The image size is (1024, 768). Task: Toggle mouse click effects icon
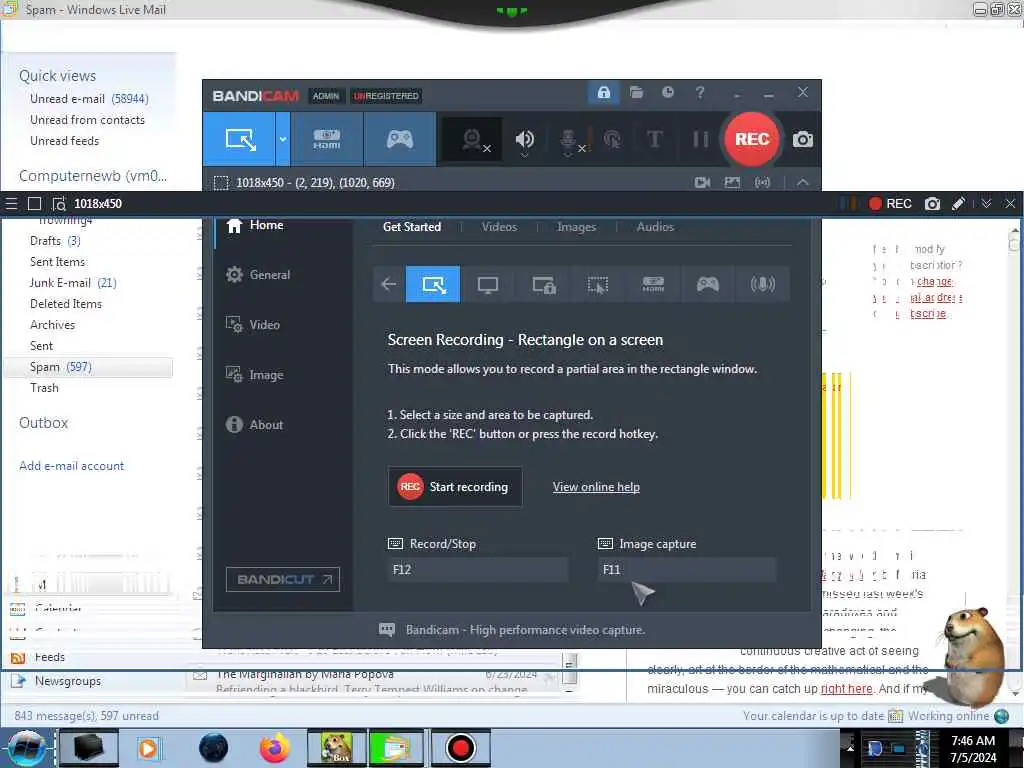click(612, 139)
